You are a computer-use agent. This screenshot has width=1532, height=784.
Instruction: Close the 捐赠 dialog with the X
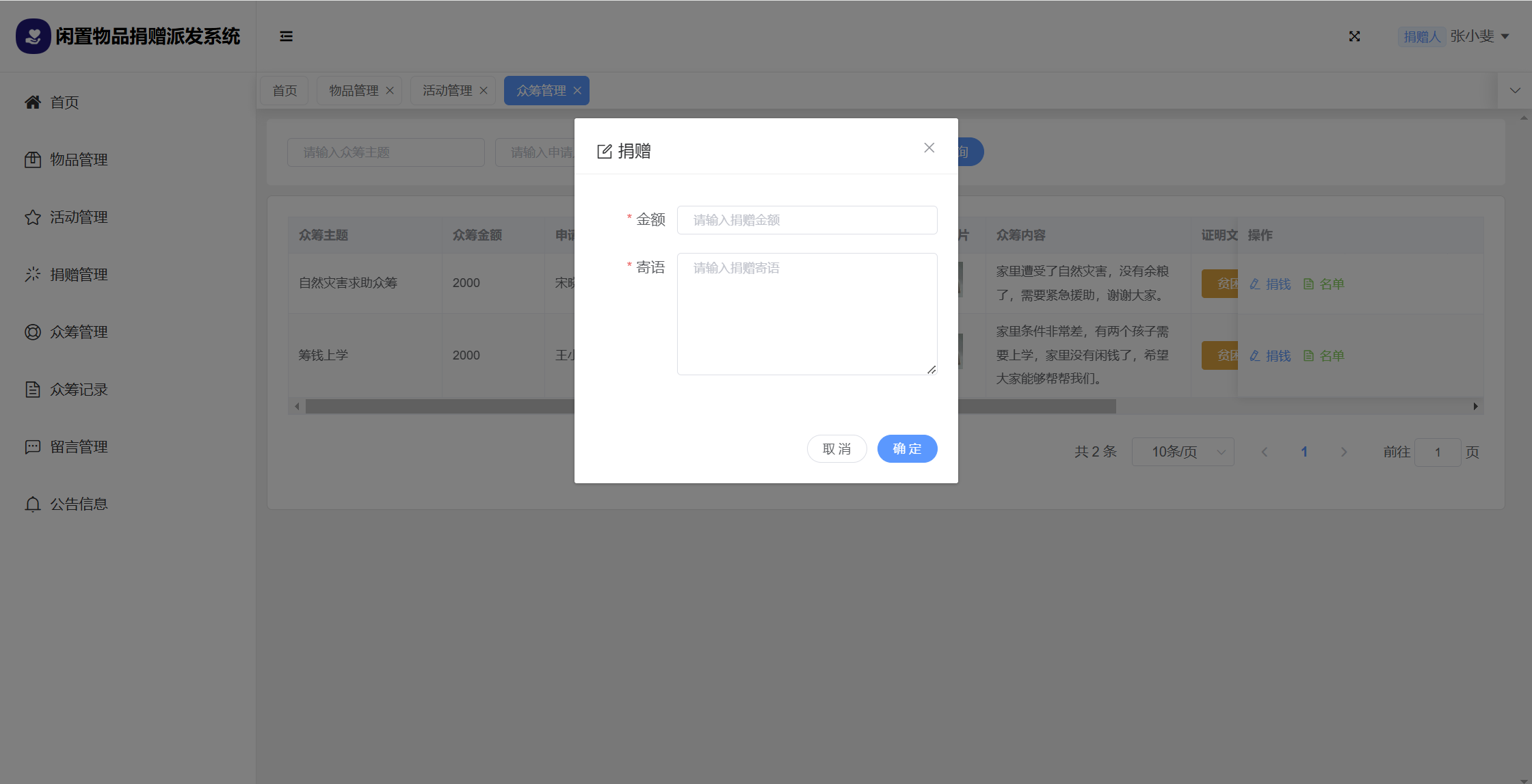929,148
